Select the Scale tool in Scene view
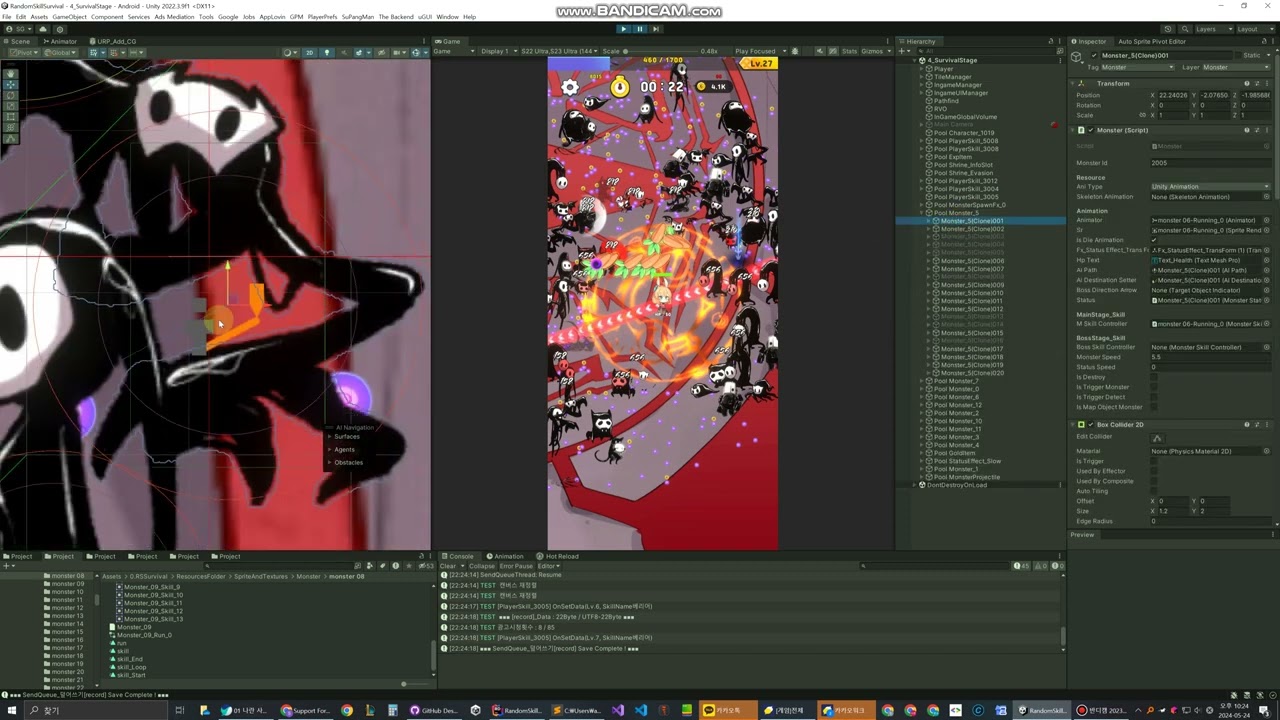1280x720 pixels. coord(11,106)
